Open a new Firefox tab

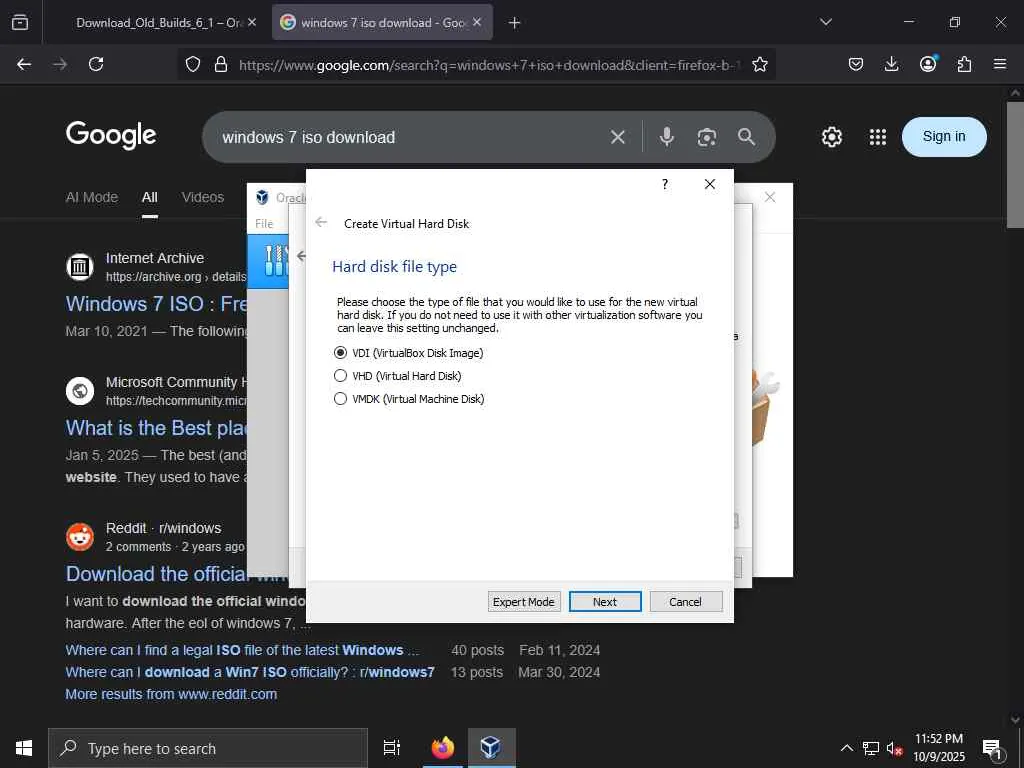coord(515,23)
